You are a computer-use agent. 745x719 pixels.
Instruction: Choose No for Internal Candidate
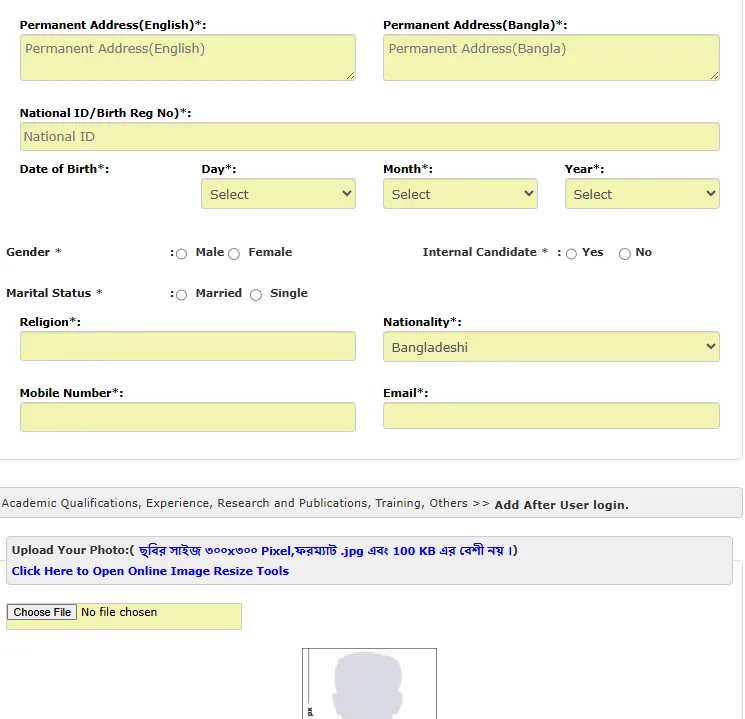click(x=624, y=254)
